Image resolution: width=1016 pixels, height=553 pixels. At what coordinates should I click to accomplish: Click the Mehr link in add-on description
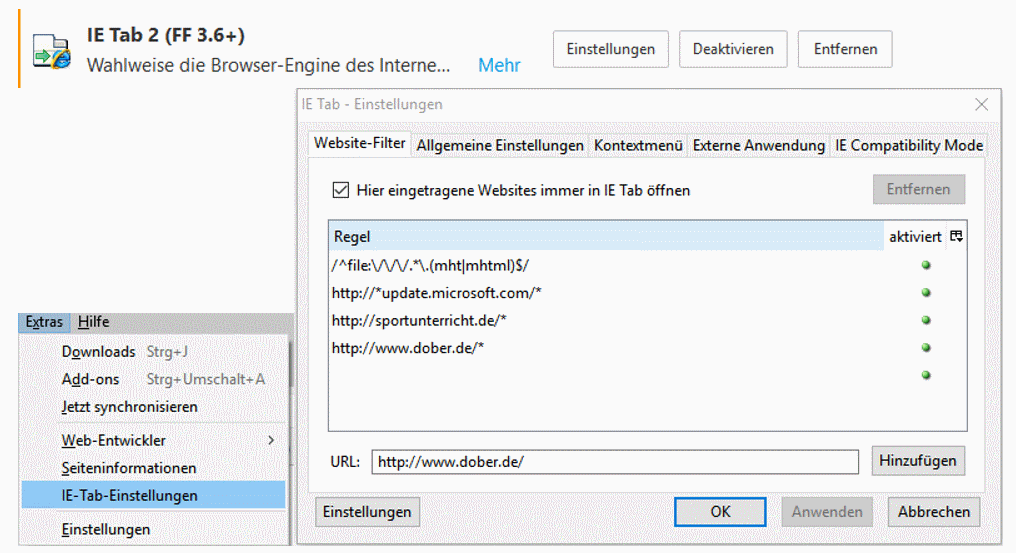coord(499,65)
